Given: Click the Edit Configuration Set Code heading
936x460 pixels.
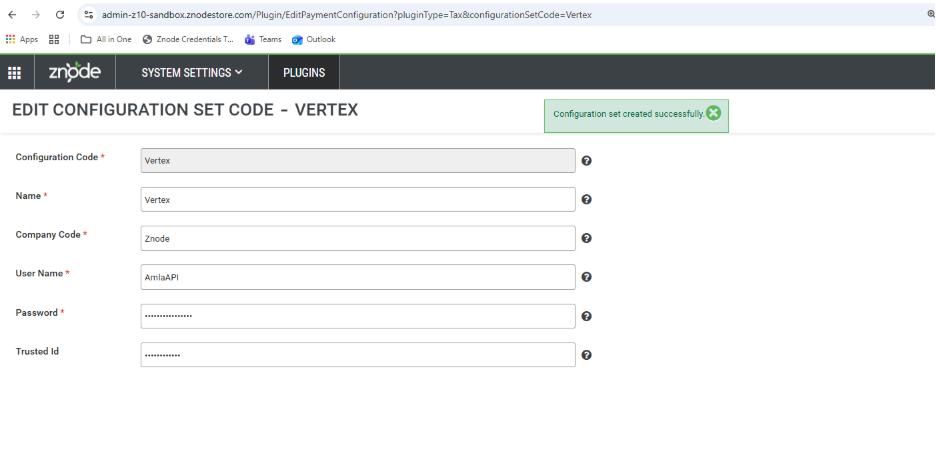Looking at the screenshot, I should (185, 110).
